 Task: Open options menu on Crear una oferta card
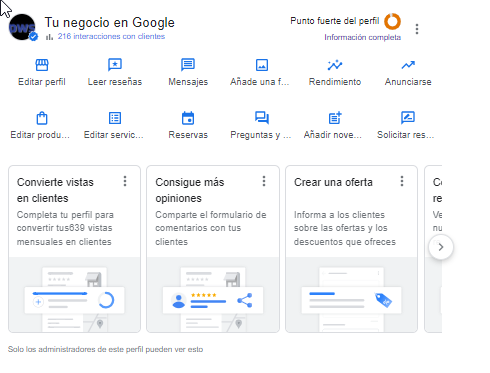tap(402, 181)
